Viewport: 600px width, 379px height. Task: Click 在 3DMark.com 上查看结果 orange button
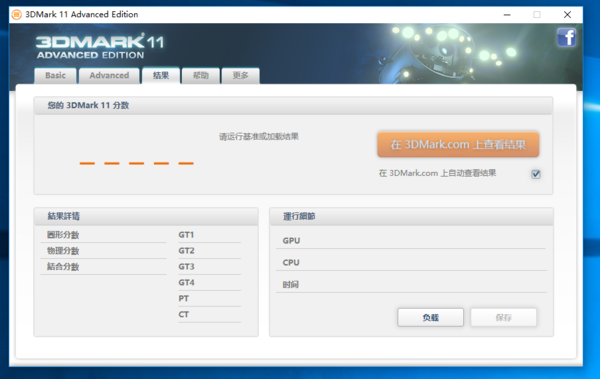tap(458, 145)
